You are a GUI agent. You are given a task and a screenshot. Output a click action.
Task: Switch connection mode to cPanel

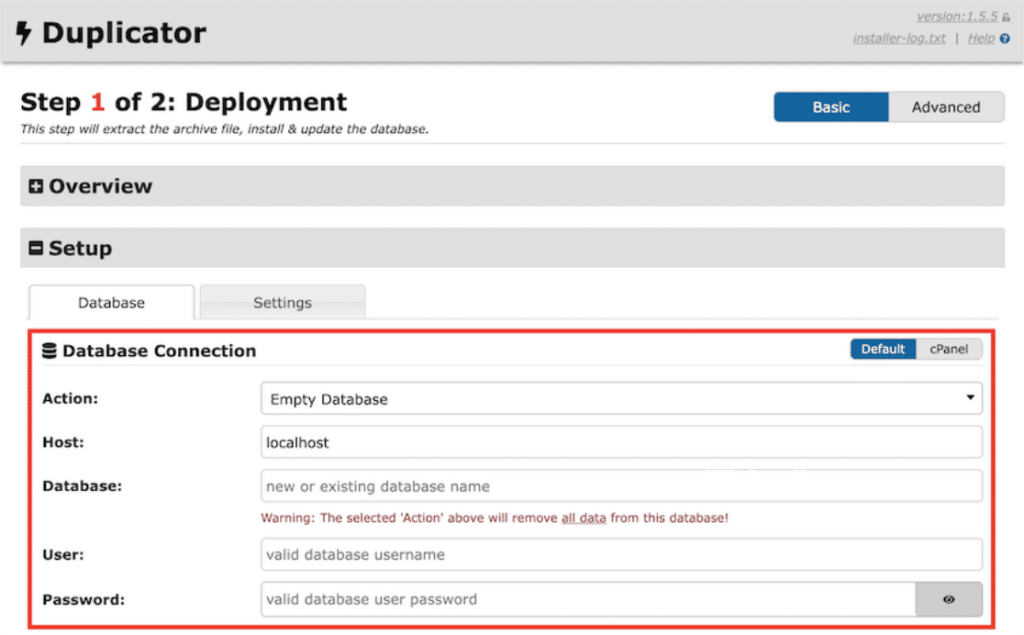click(948, 349)
